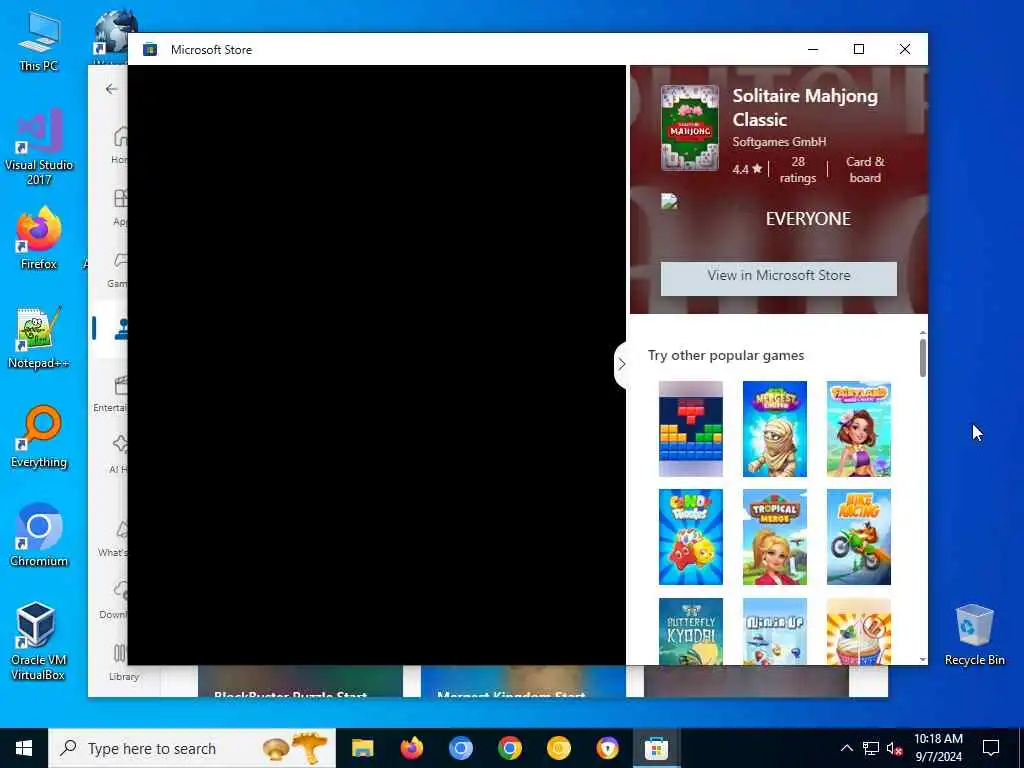The image size is (1024, 768).
Task: Click the muted volume icon in the tray
Action: point(895,748)
